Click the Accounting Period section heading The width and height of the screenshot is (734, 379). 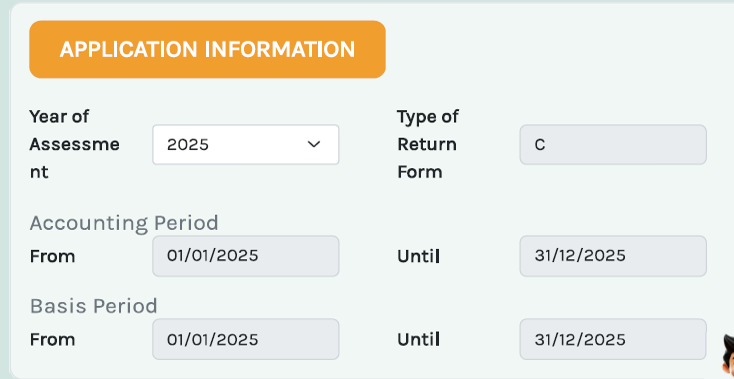click(x=124, y=223)
